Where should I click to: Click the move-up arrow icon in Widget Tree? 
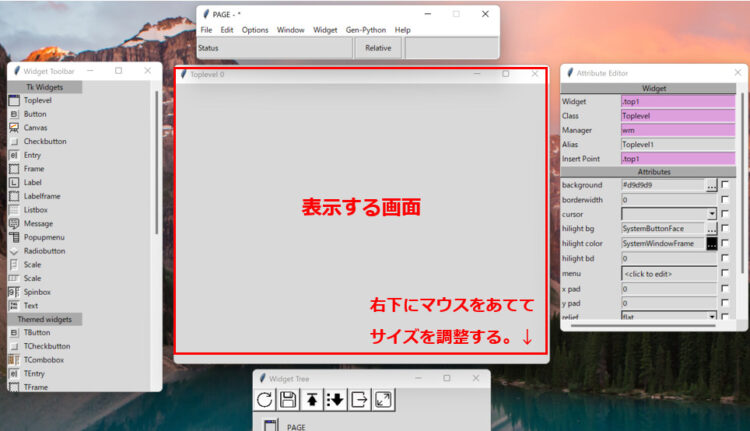[312, 399]
